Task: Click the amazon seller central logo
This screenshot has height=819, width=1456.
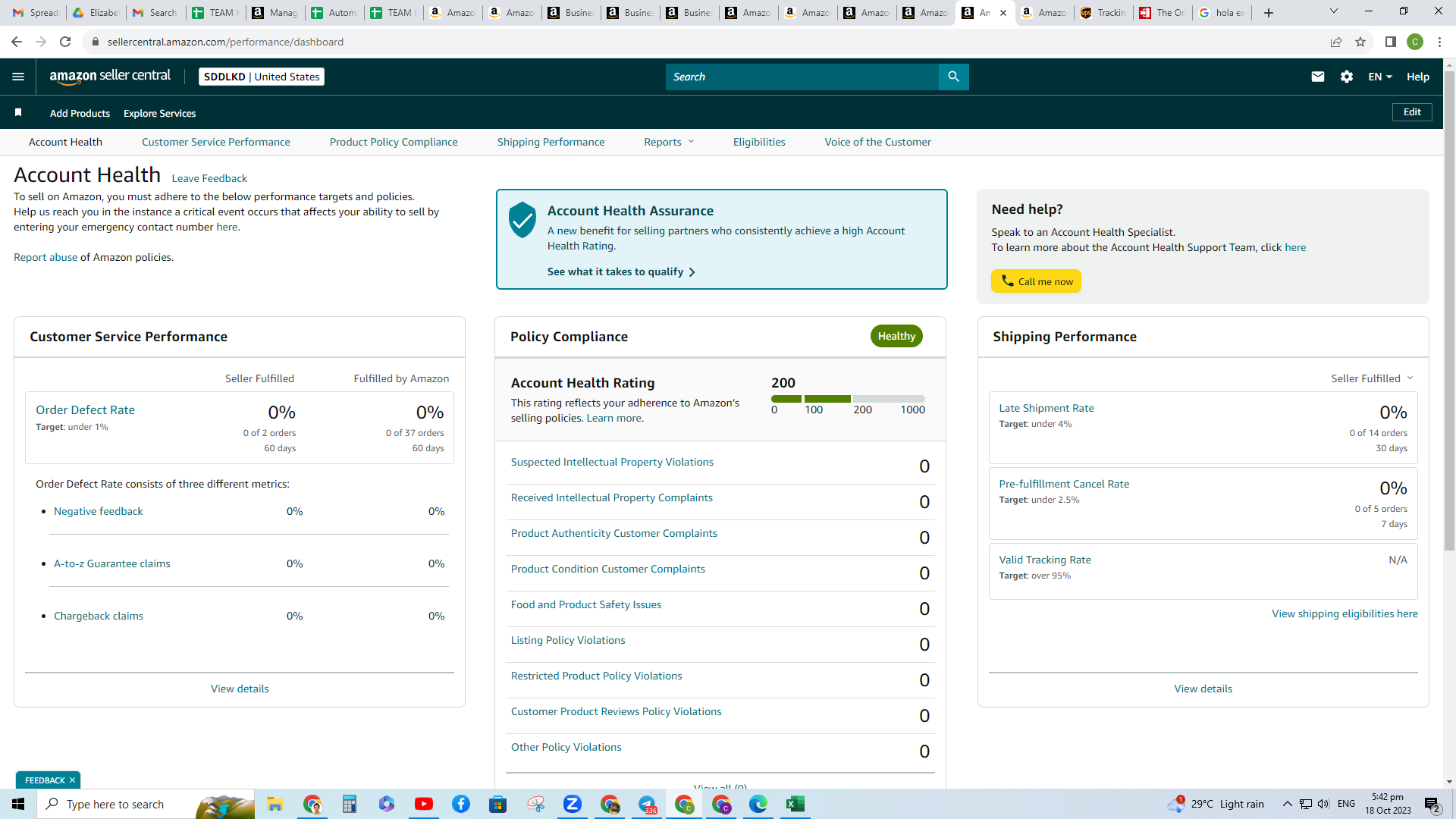Action: 110,76
